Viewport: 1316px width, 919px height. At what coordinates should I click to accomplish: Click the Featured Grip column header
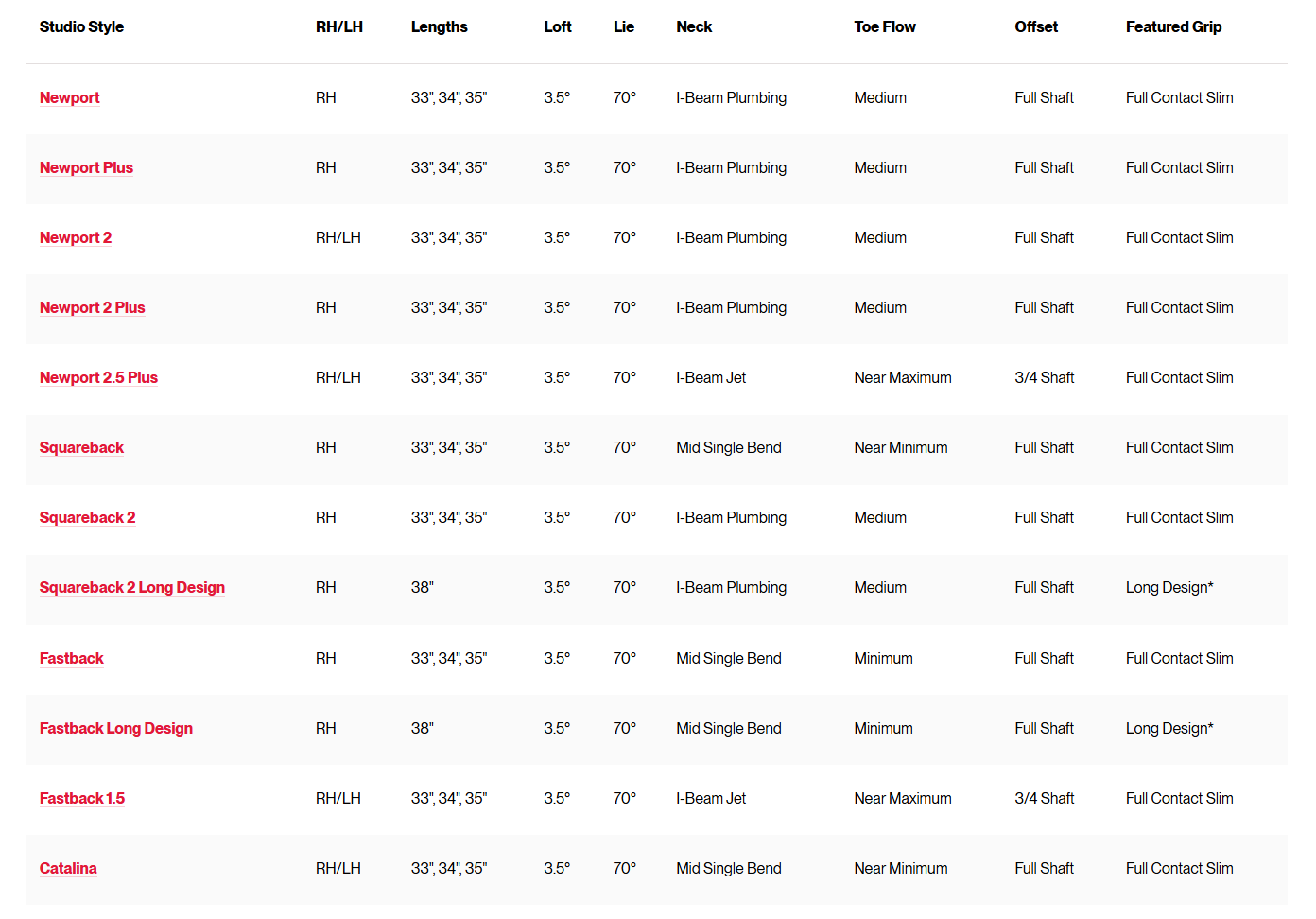point(1173,26)
